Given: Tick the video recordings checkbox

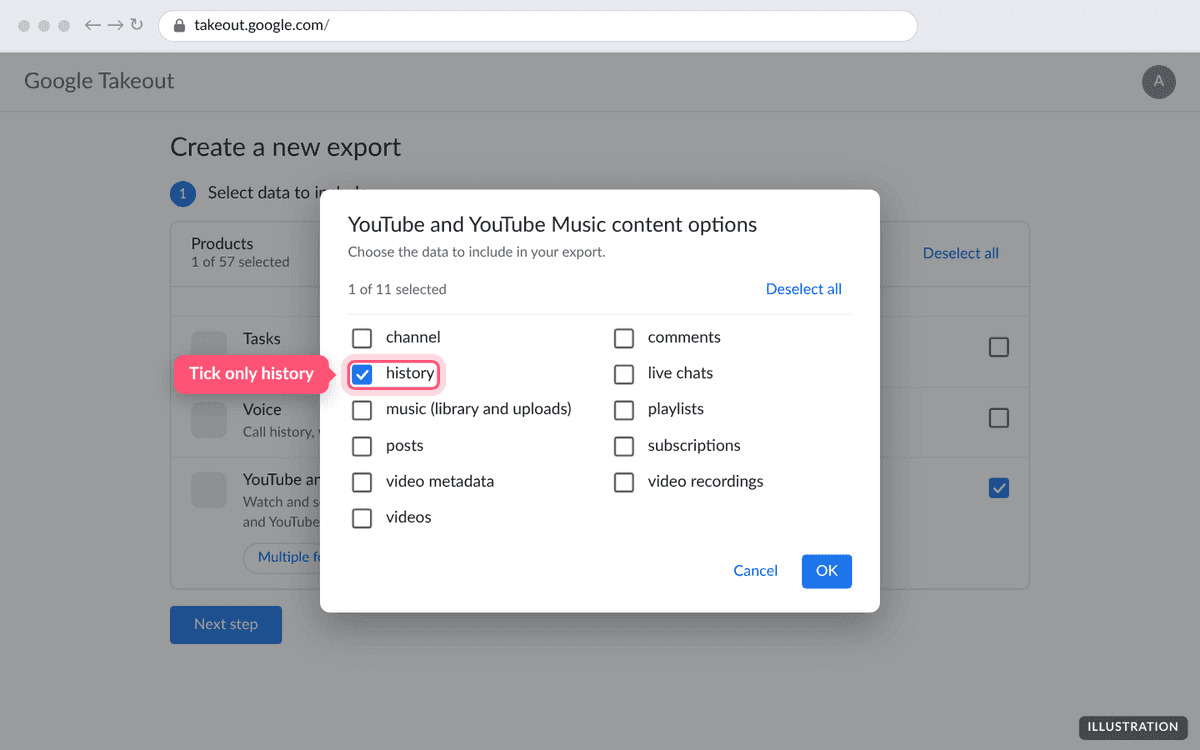Looking at the screenshot, I should point(624,482).
